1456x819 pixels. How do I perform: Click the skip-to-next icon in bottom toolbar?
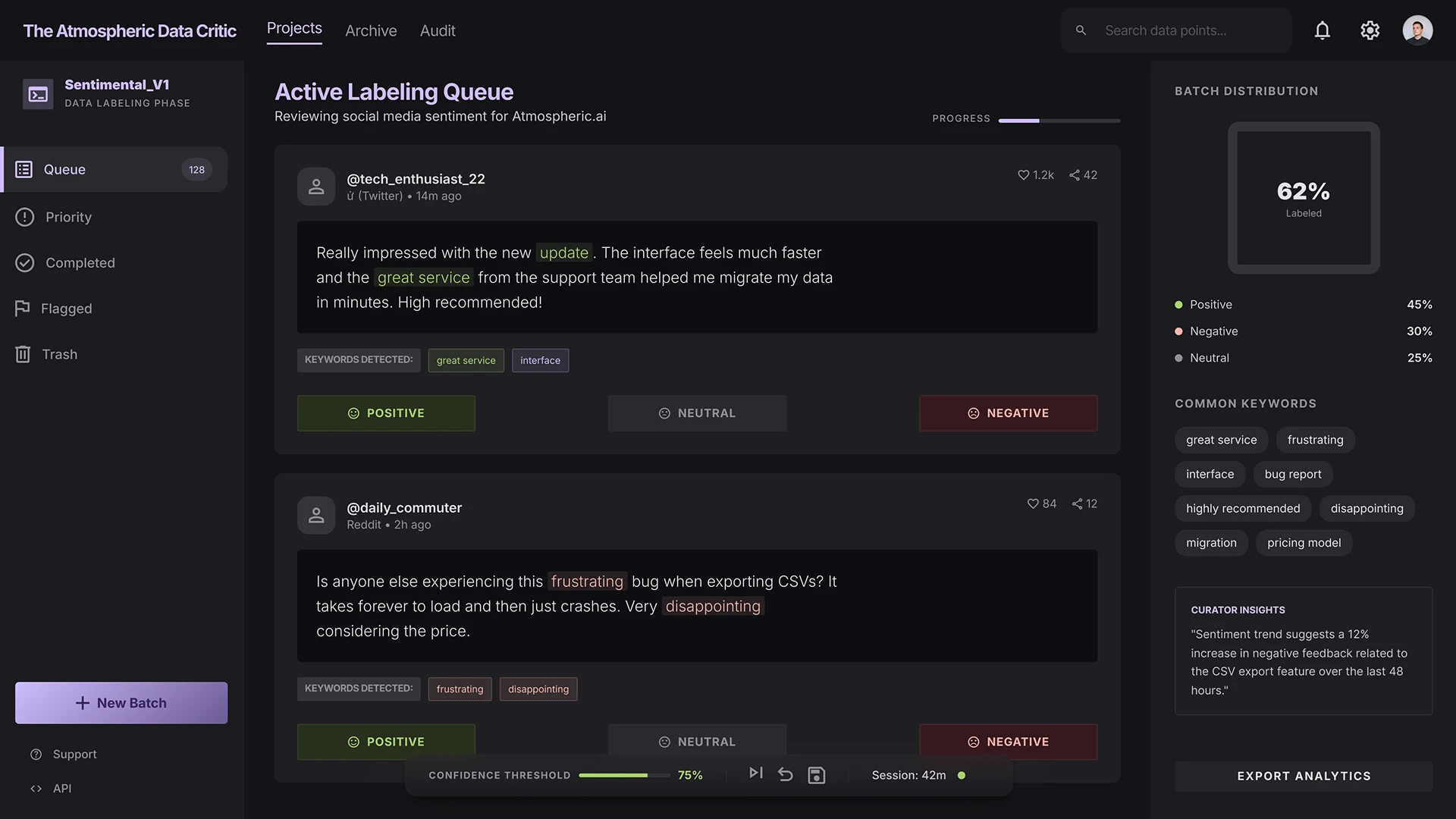[x=755, y=773]
